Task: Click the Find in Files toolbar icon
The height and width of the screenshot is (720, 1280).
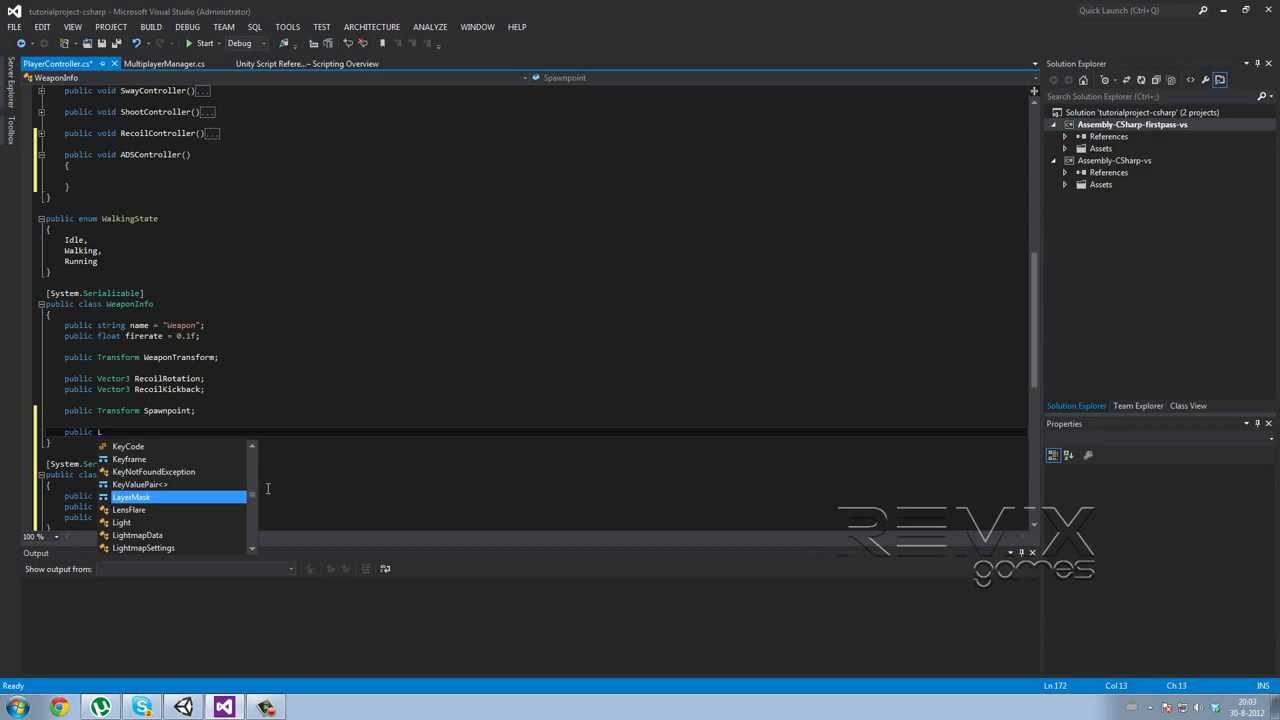Action: pos(284,44)
